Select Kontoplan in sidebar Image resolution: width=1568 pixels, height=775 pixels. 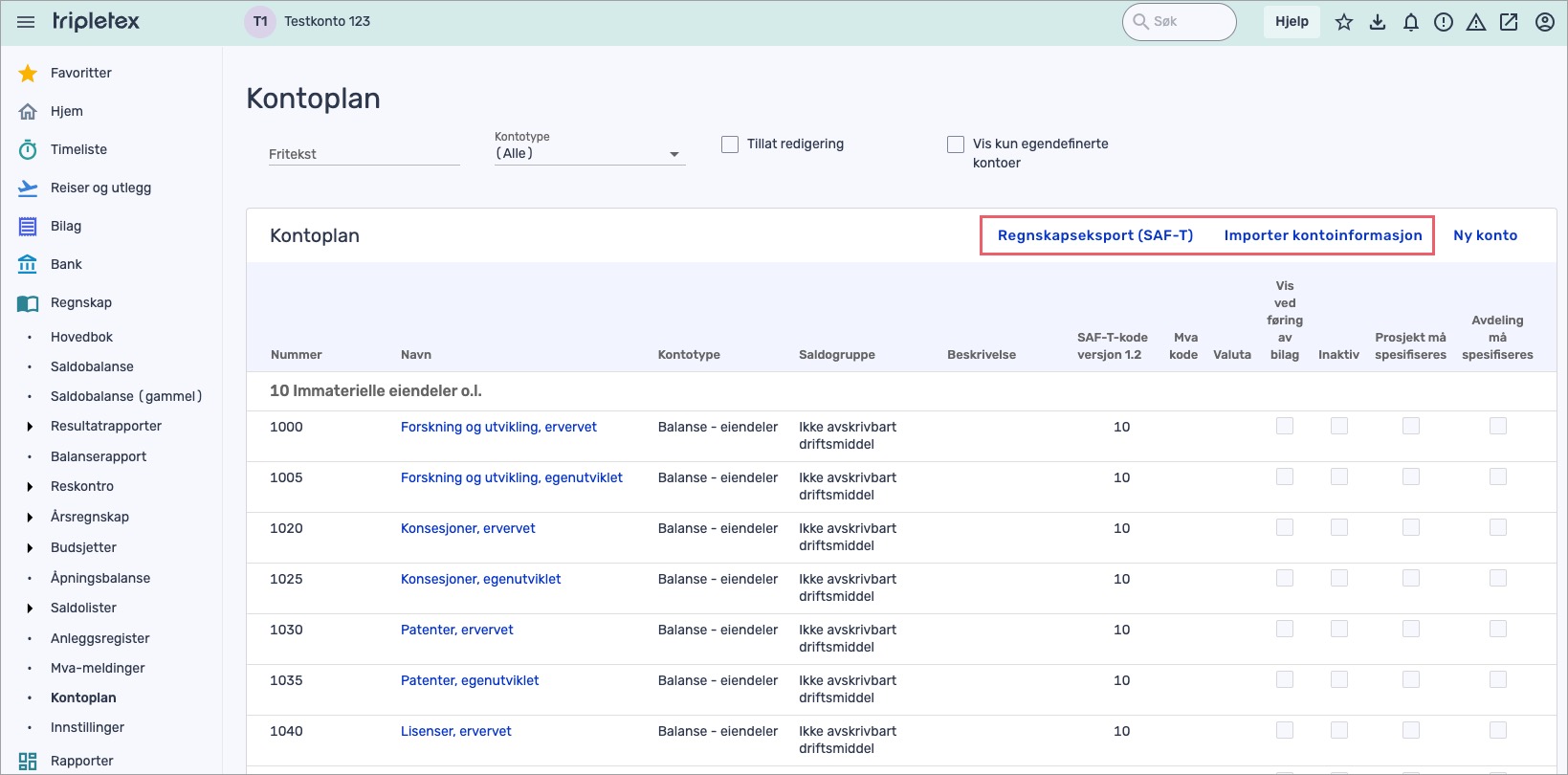(x=83, y=697)
